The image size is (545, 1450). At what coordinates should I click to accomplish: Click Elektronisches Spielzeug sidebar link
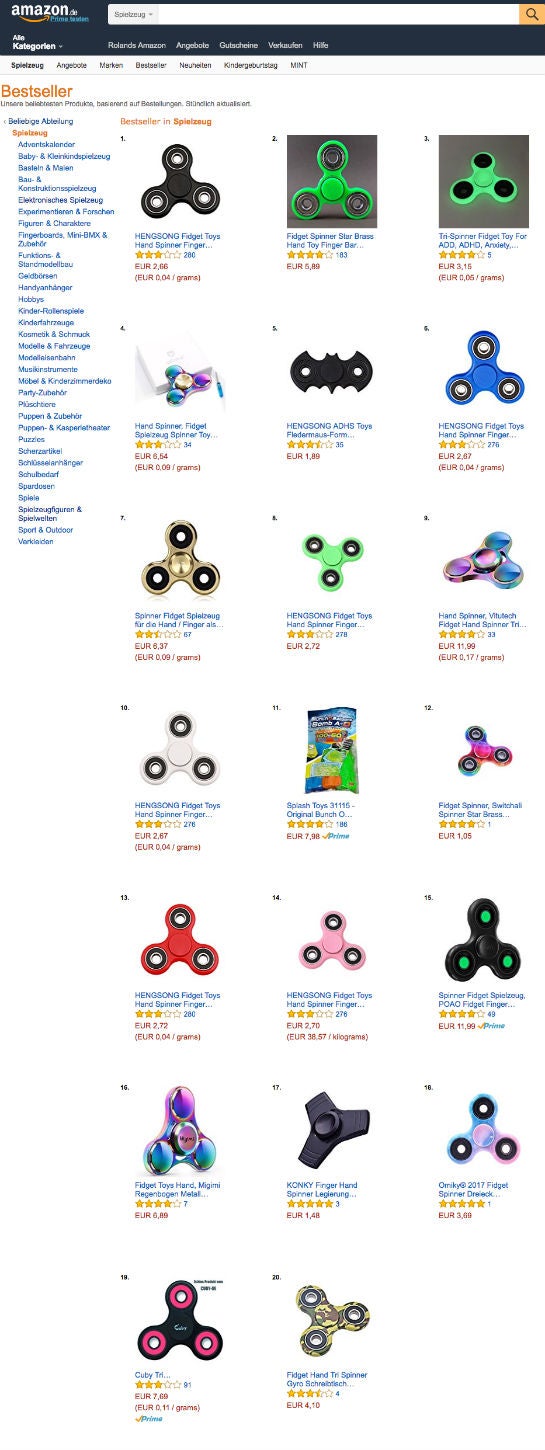coord(60,200)
